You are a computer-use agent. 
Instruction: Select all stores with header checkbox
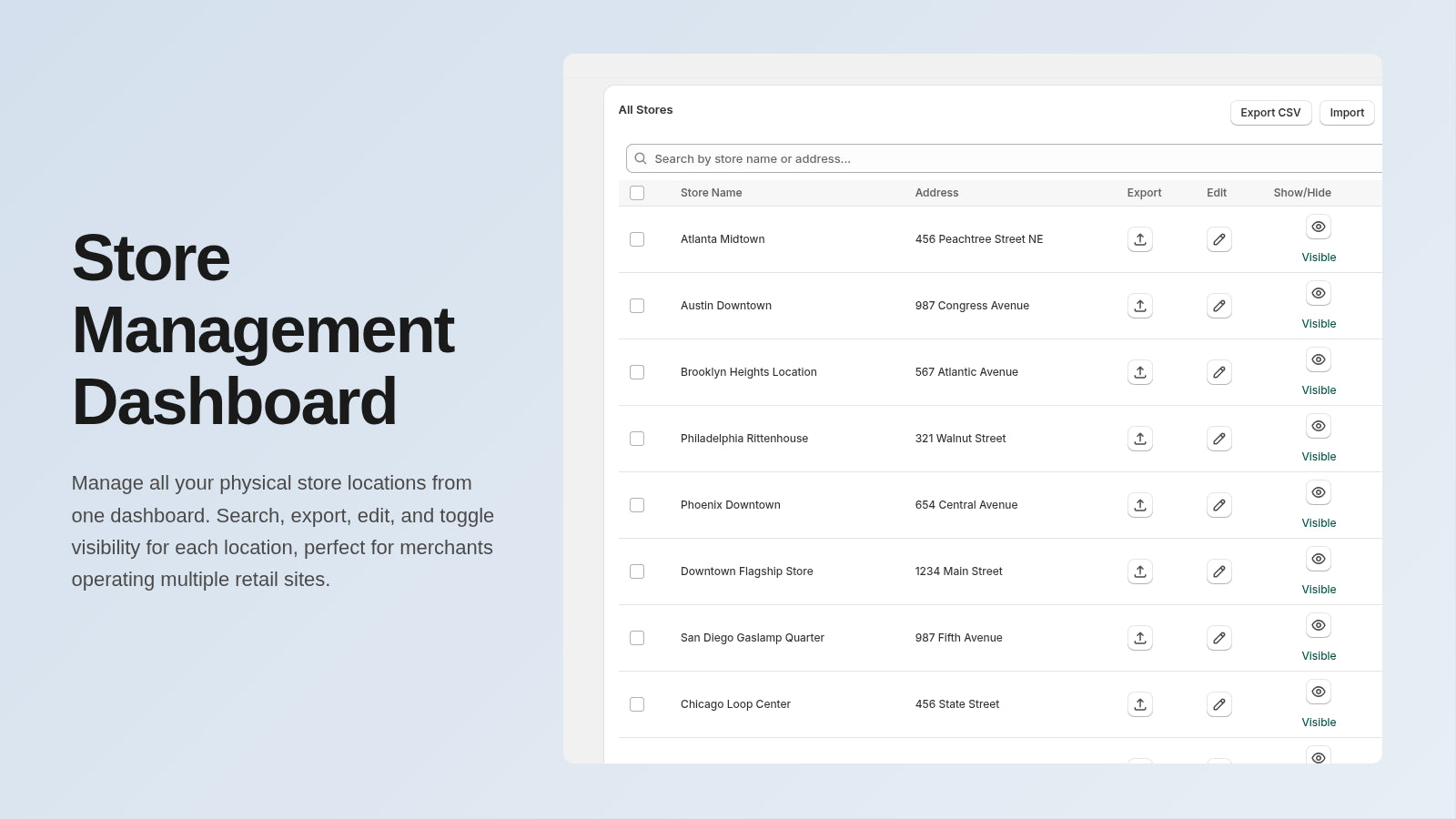(x=637, y=193)
